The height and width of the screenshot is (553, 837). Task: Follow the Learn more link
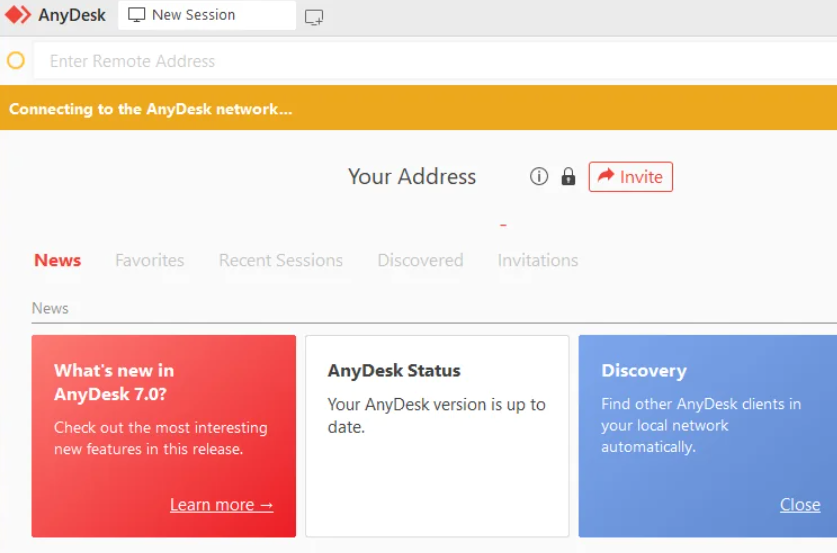(222, 504)
